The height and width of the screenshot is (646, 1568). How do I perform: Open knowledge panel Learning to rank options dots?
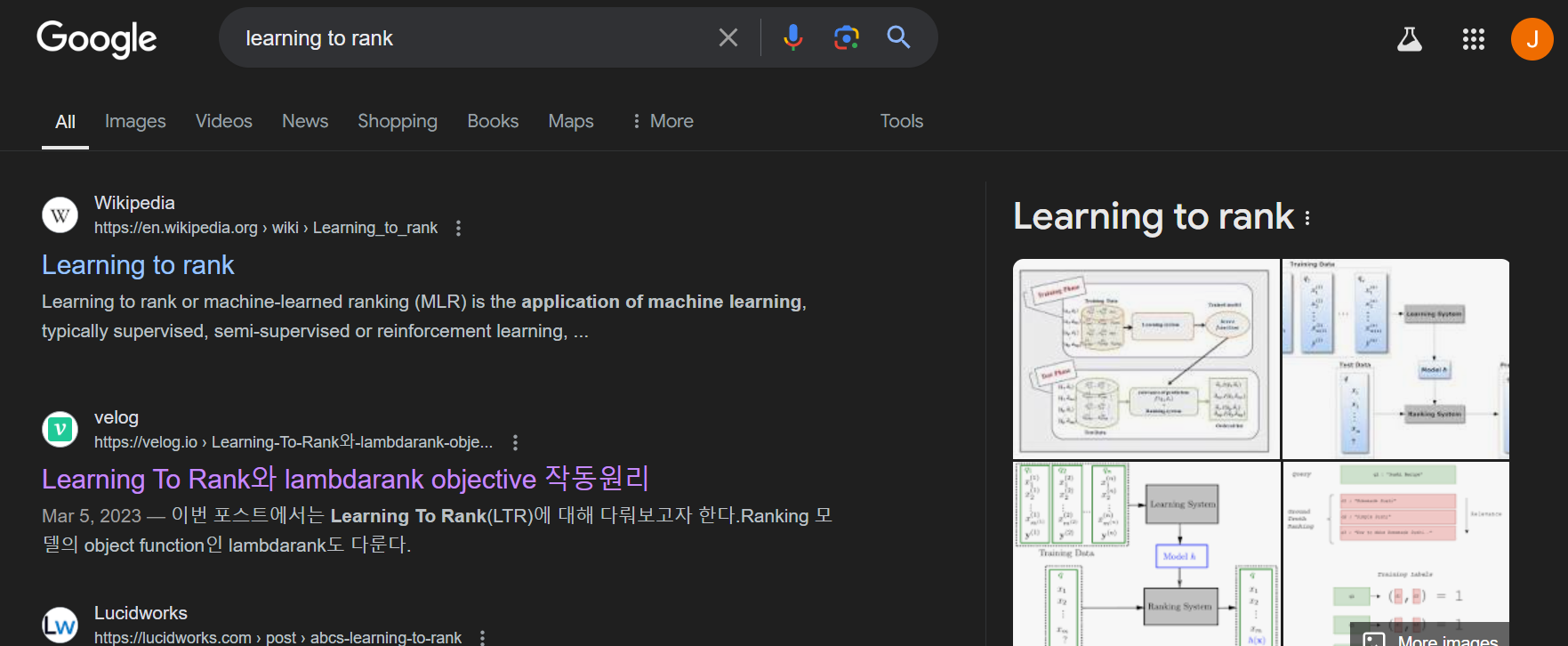(x=1307, y=218)
